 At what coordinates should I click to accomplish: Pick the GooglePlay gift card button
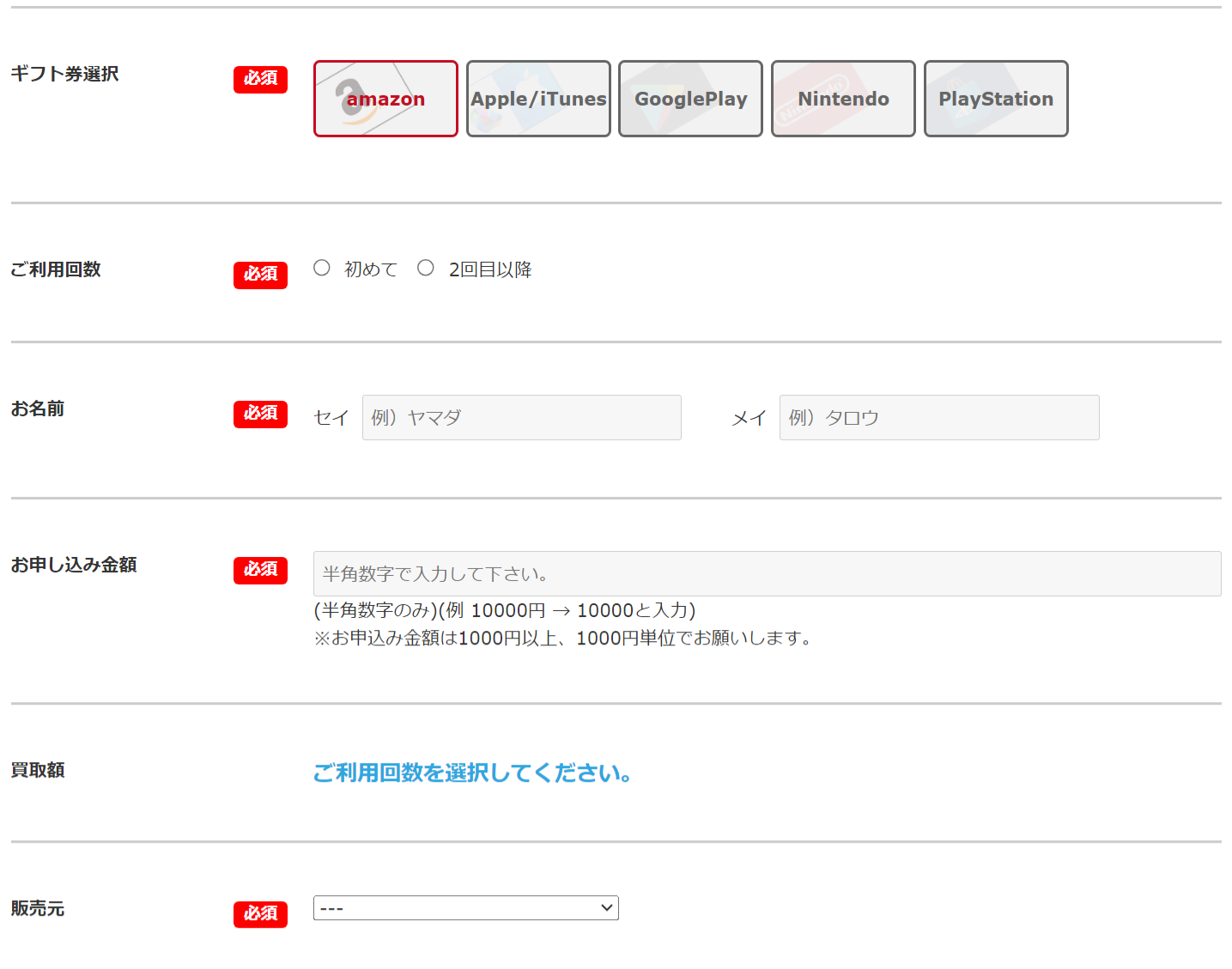690,99
